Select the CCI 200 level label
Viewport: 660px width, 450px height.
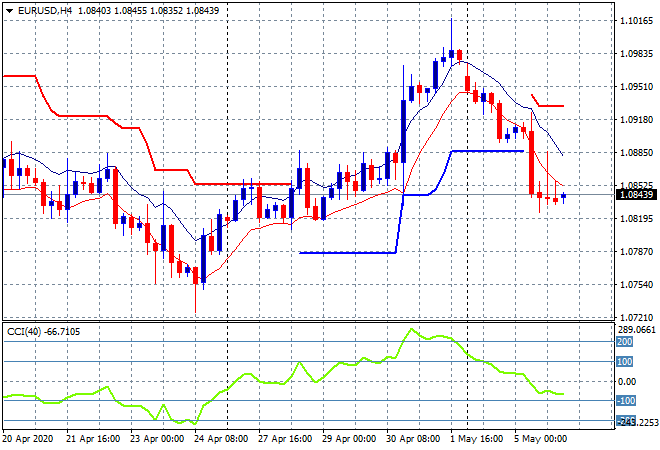coord(625,341)
